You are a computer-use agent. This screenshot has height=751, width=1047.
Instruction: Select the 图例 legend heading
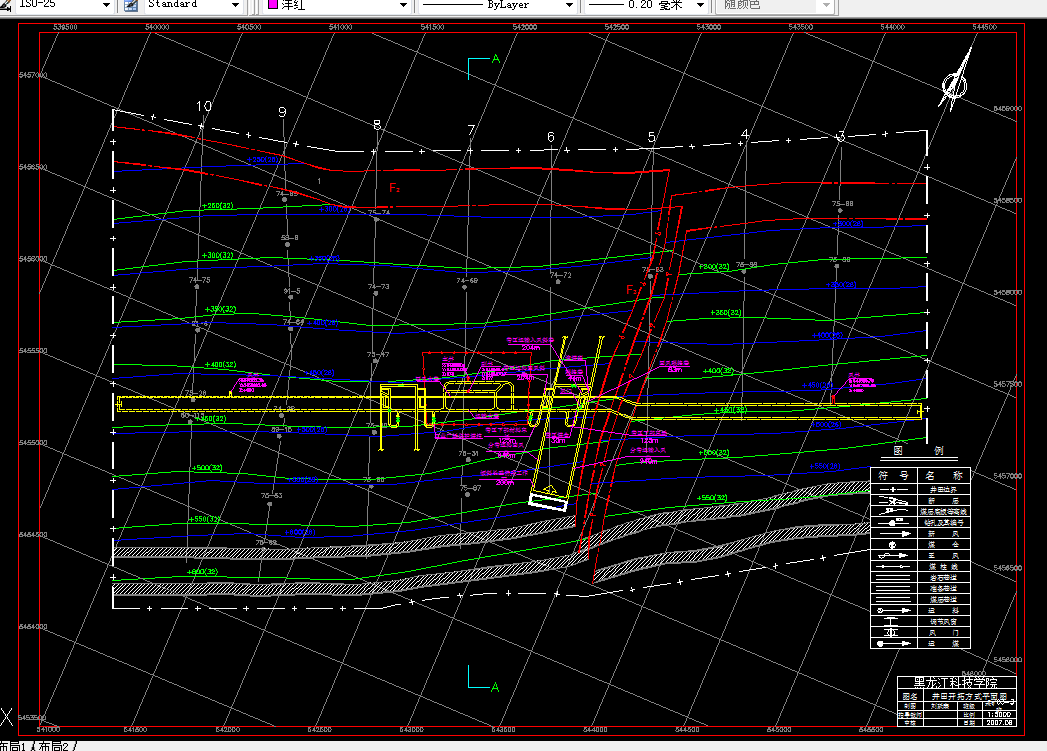click(x=918, y=451)
